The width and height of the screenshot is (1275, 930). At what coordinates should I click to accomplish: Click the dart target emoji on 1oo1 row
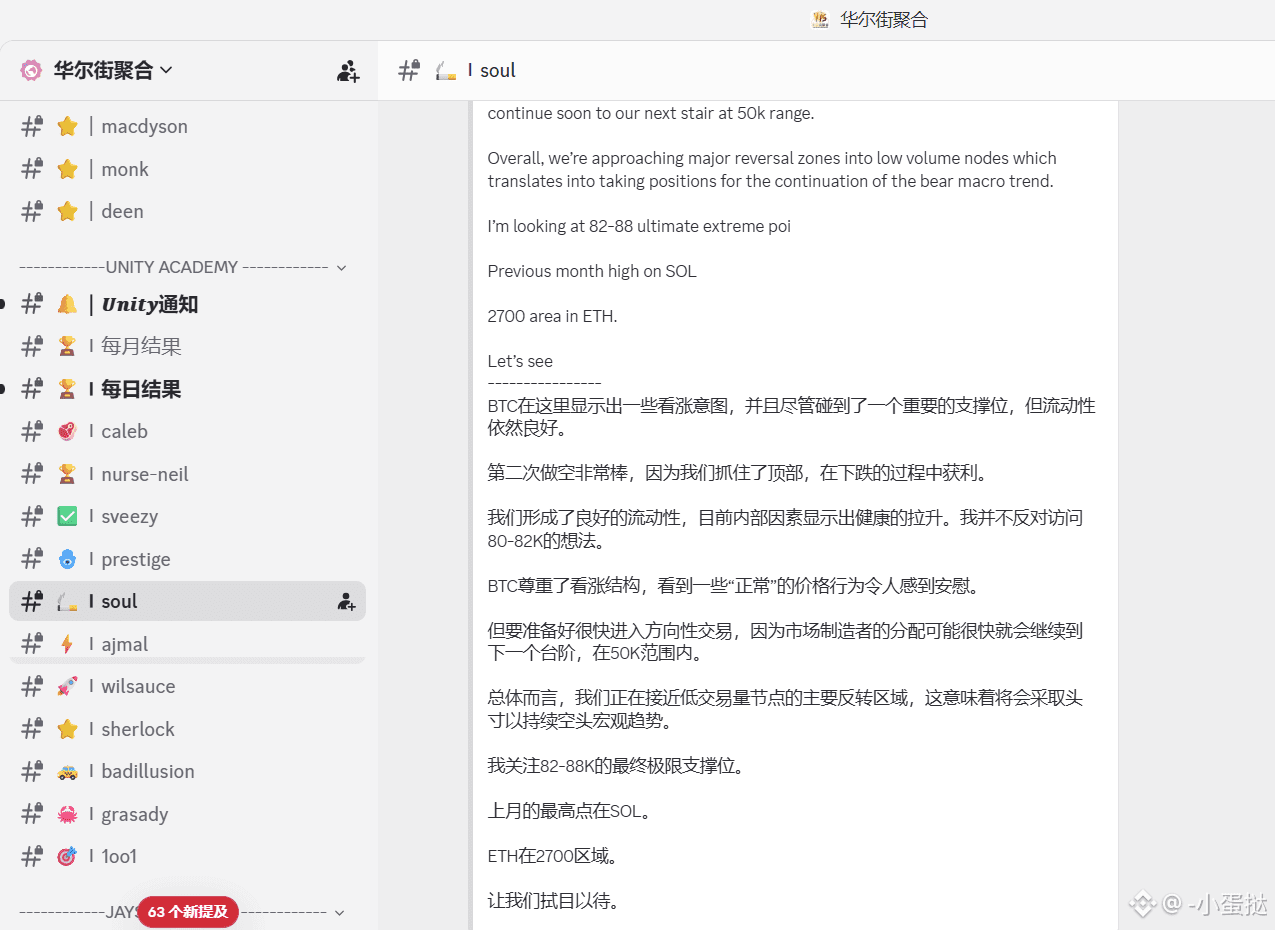coord(67,856)
